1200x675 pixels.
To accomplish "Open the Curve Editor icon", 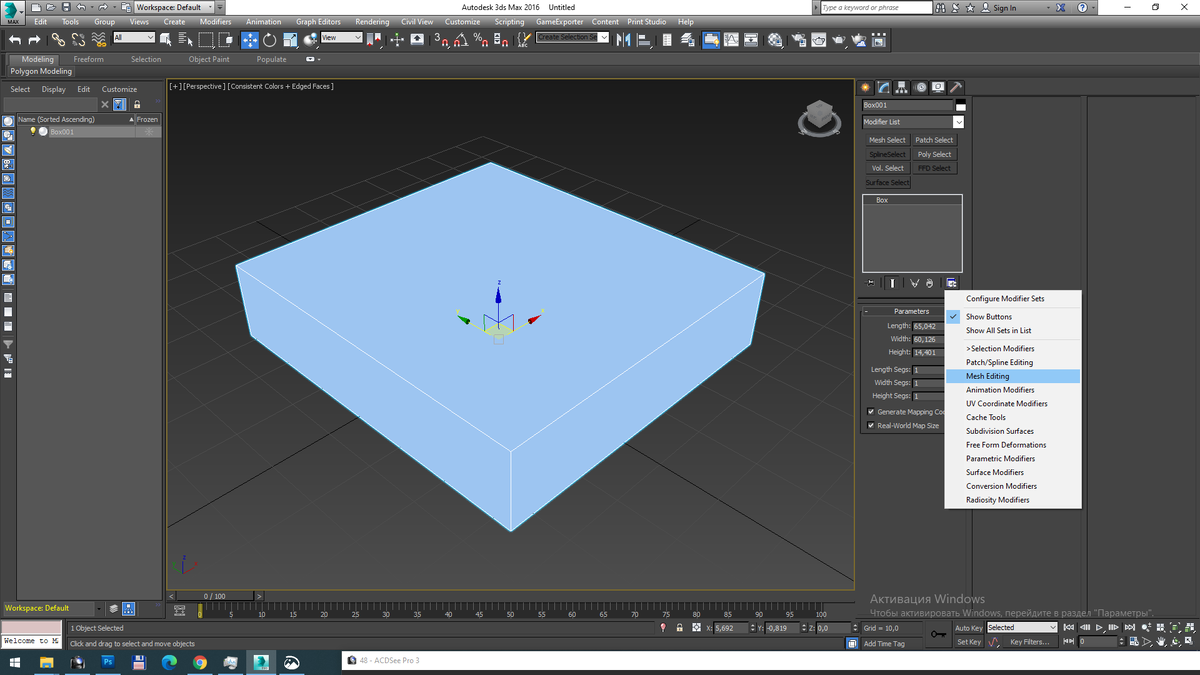I will pos(731,40).
